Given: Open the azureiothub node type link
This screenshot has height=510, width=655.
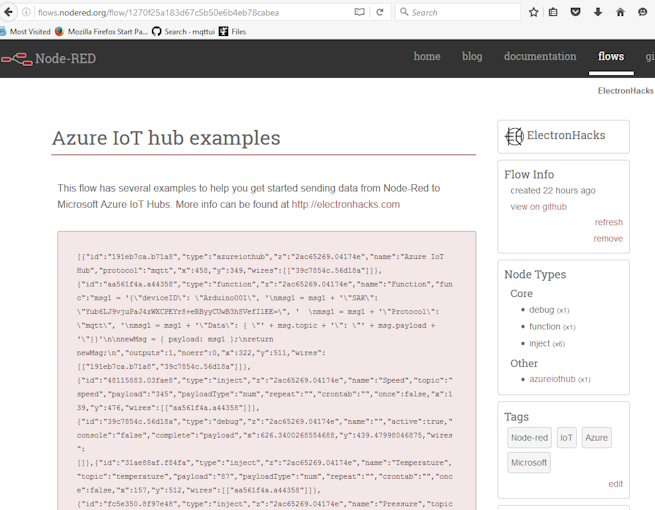Looking at the screenshot, I should (x=552, y=379).
